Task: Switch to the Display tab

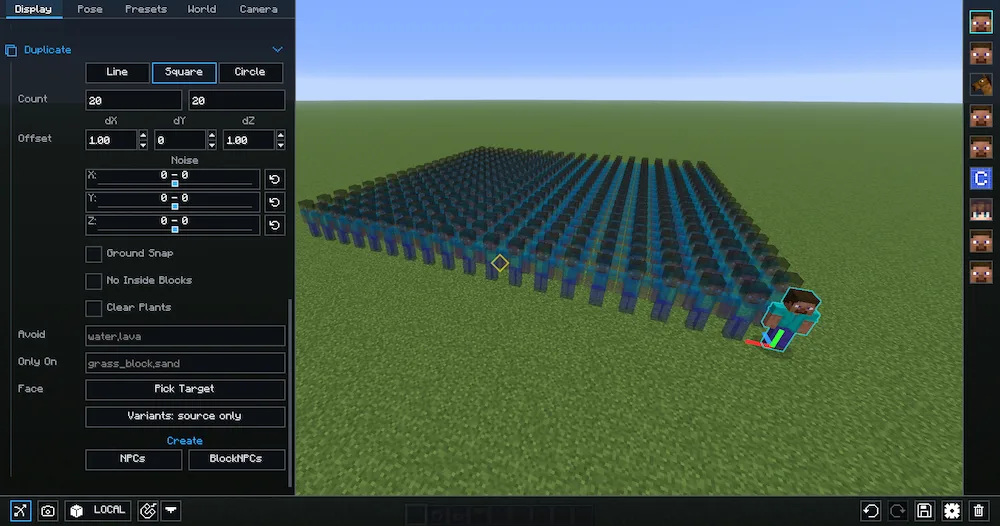Action: [x=33, y=9]
